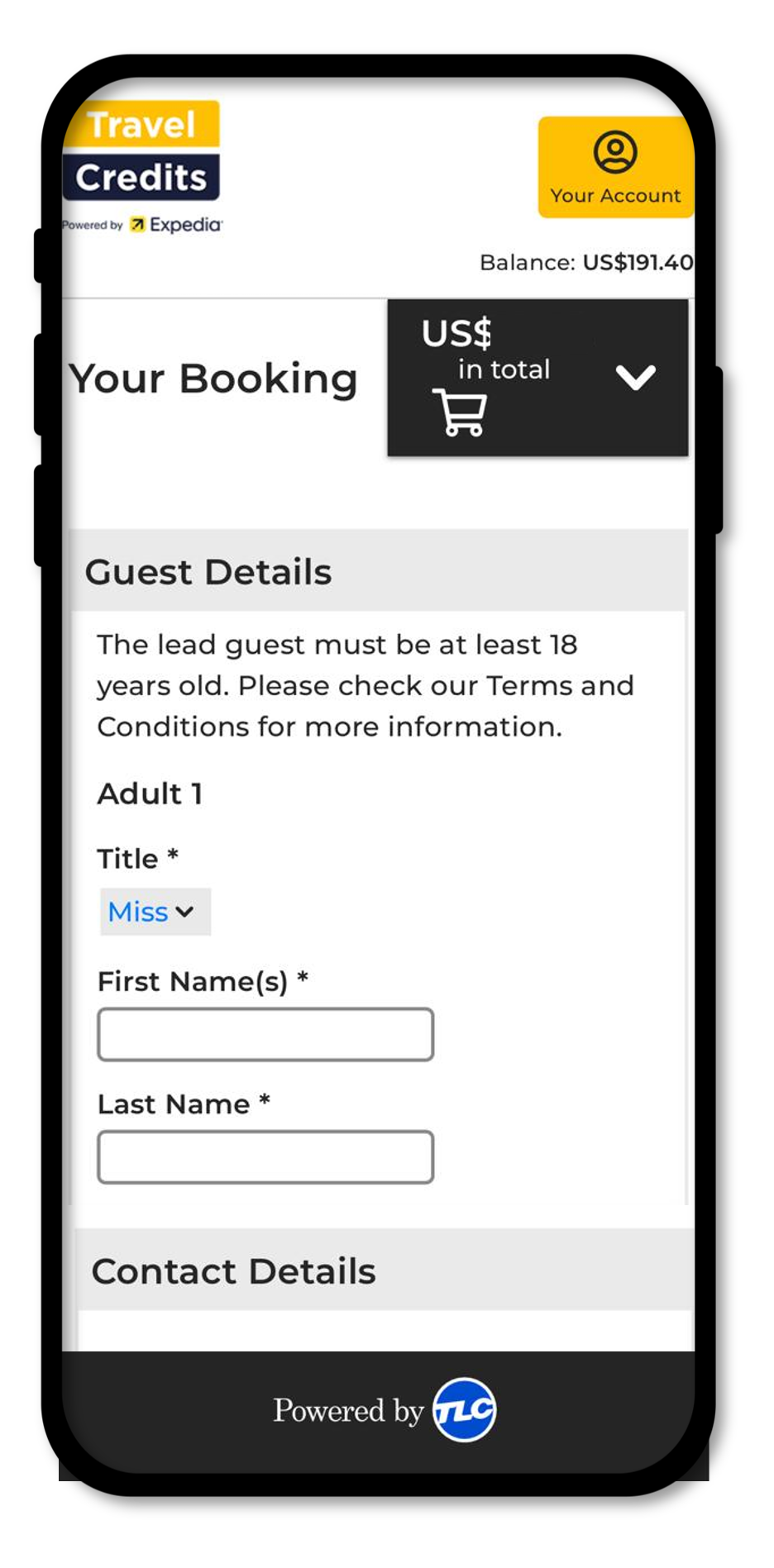Viewport: 774px width, 1568px height.
Task: Click the Your Booking heading
Action: [x=213, y=380]
